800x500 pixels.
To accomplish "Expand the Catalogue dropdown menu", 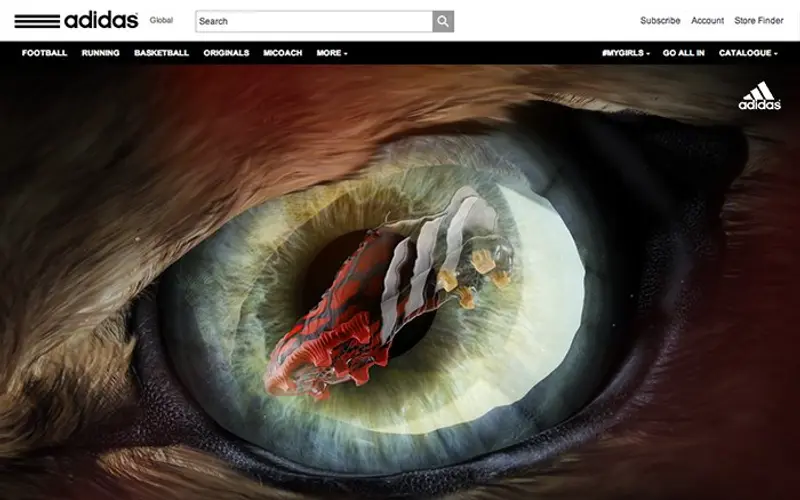I will (748, 53).
